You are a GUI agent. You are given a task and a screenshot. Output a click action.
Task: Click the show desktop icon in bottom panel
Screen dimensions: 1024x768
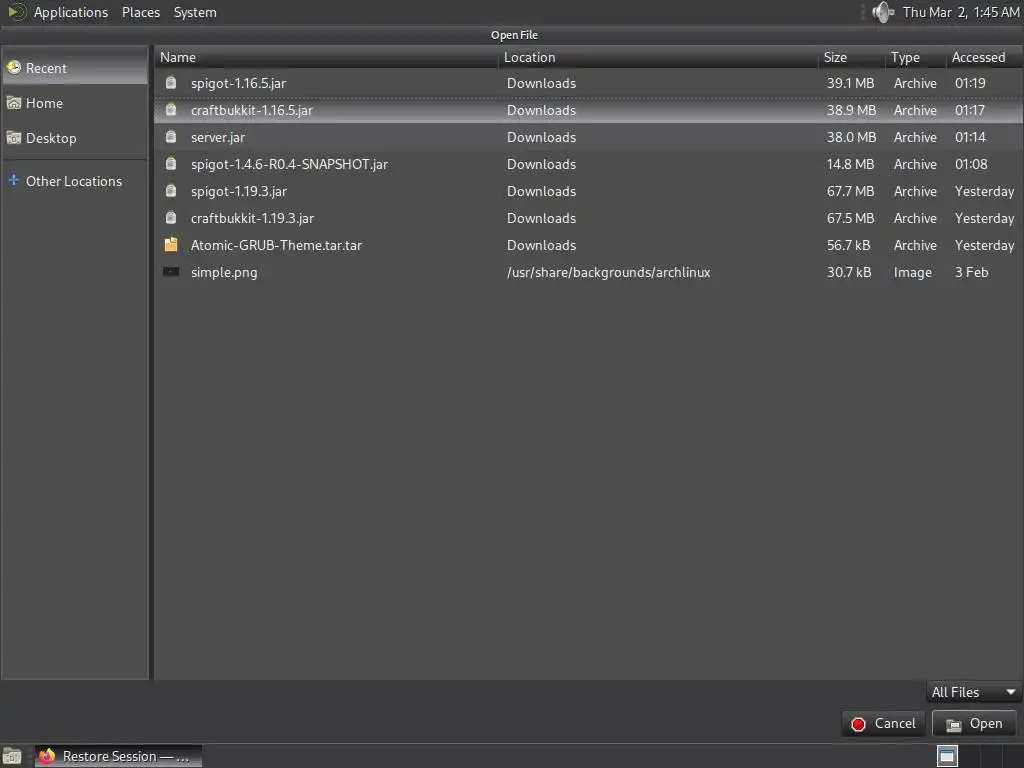[x=12, y=756]
